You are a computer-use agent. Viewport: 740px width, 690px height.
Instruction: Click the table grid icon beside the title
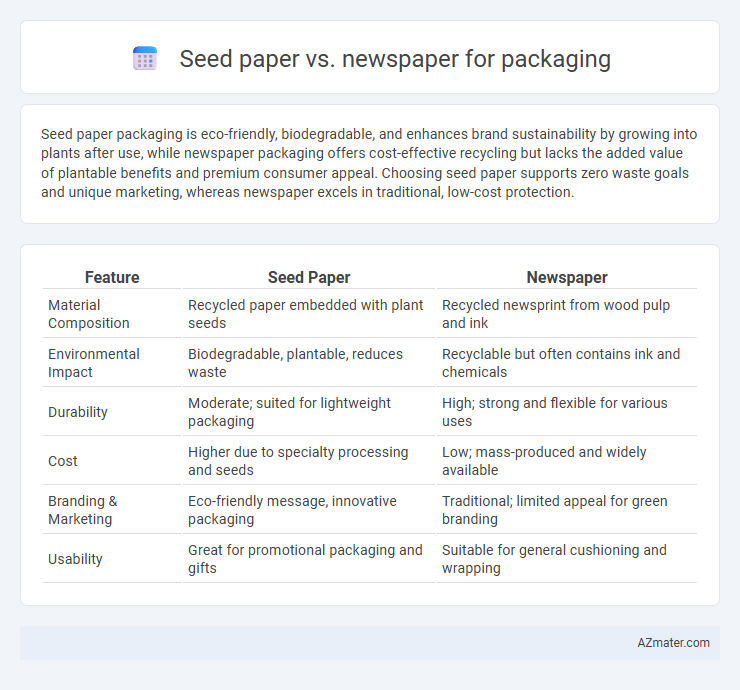click(145, 59)
